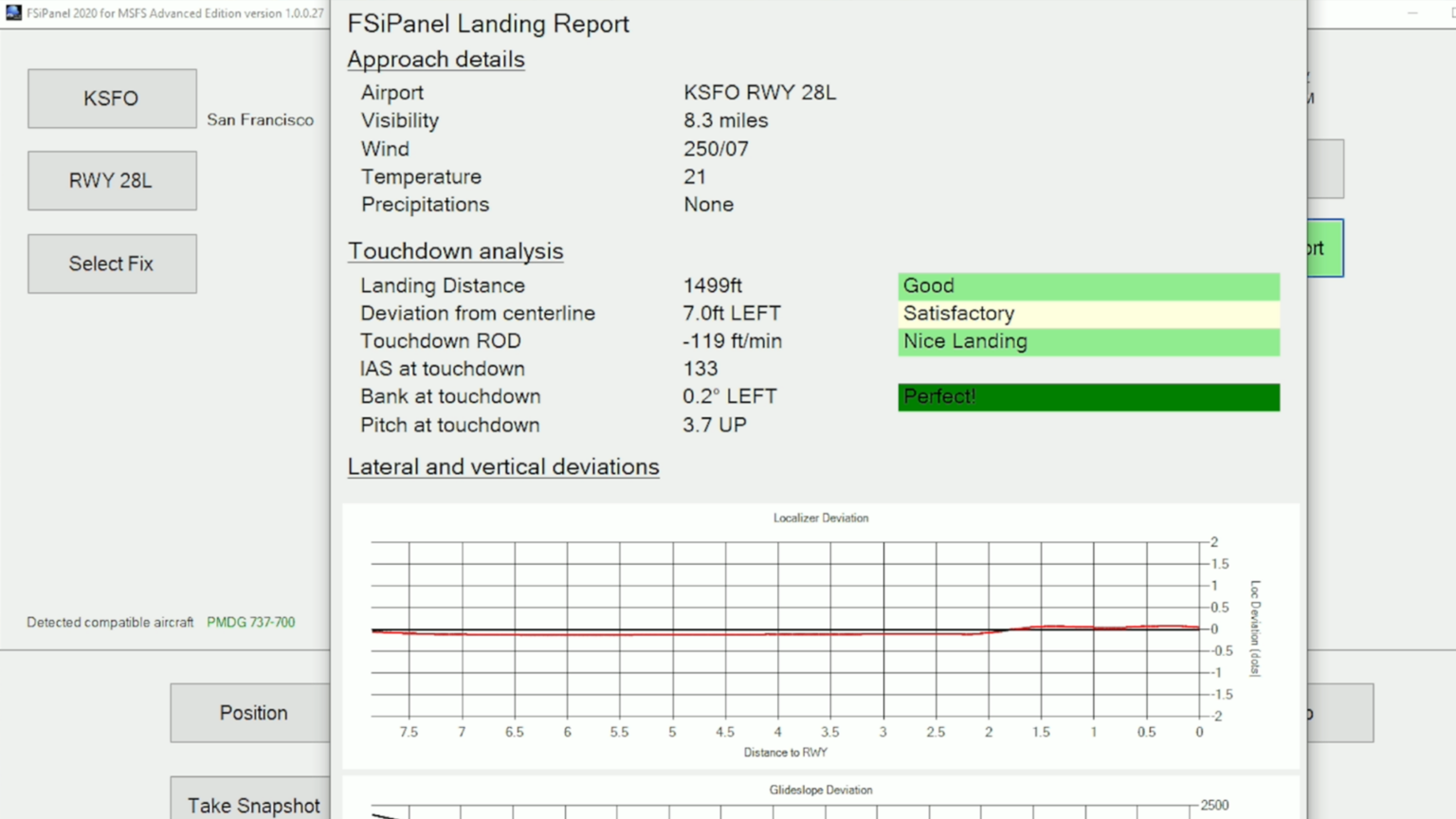Click the Satisfactory rating bar
The height and width of the screenshot is (819, 1456).
coord(1089,314)
